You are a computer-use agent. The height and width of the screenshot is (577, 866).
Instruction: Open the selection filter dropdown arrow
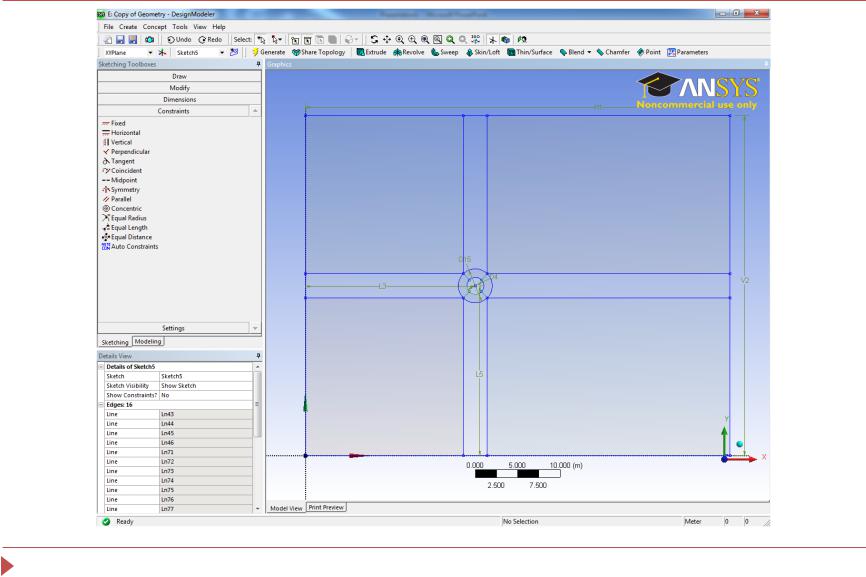click(x=281, y=40)
